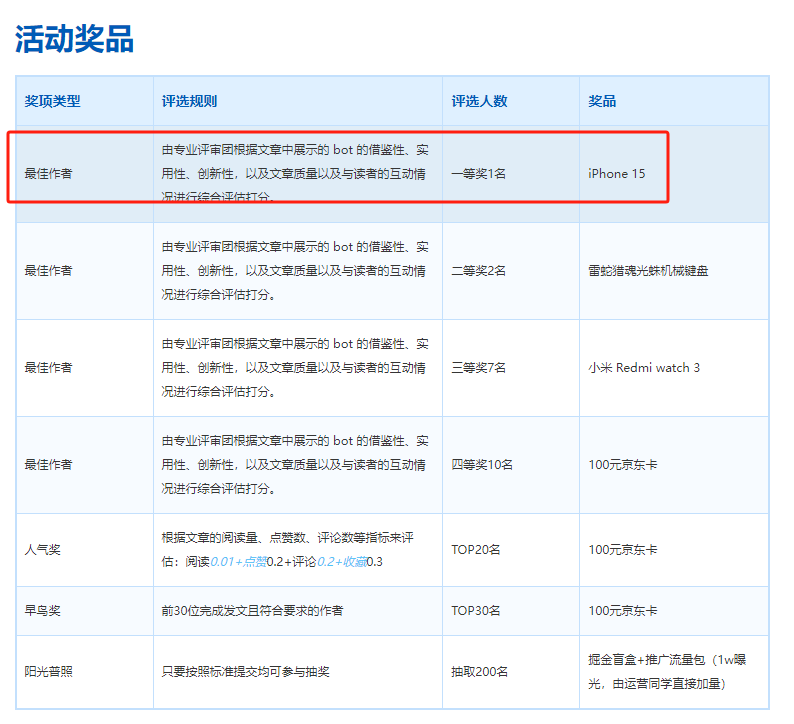Click the 评选人数 column header

[479, 101]
